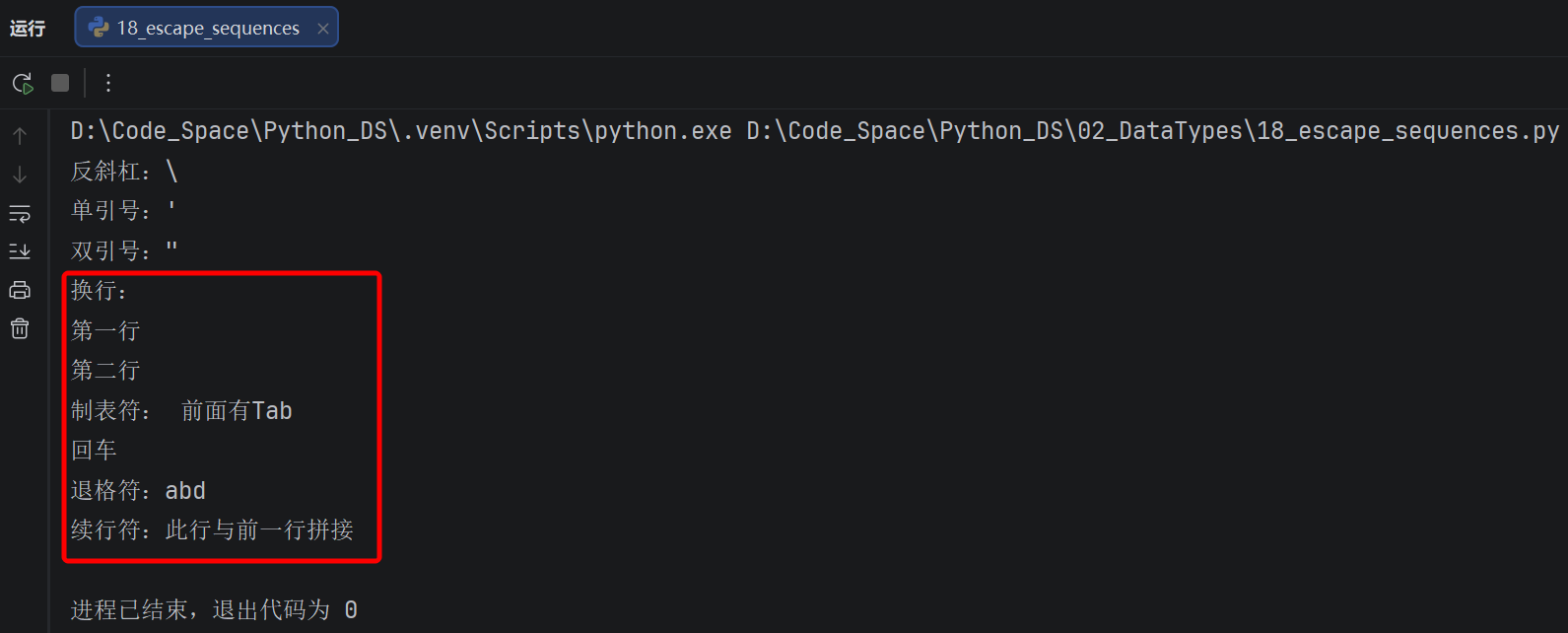Click the down arrow in console gutter
The width and height of the screenshot is (1568, 633).
(20, 175)
